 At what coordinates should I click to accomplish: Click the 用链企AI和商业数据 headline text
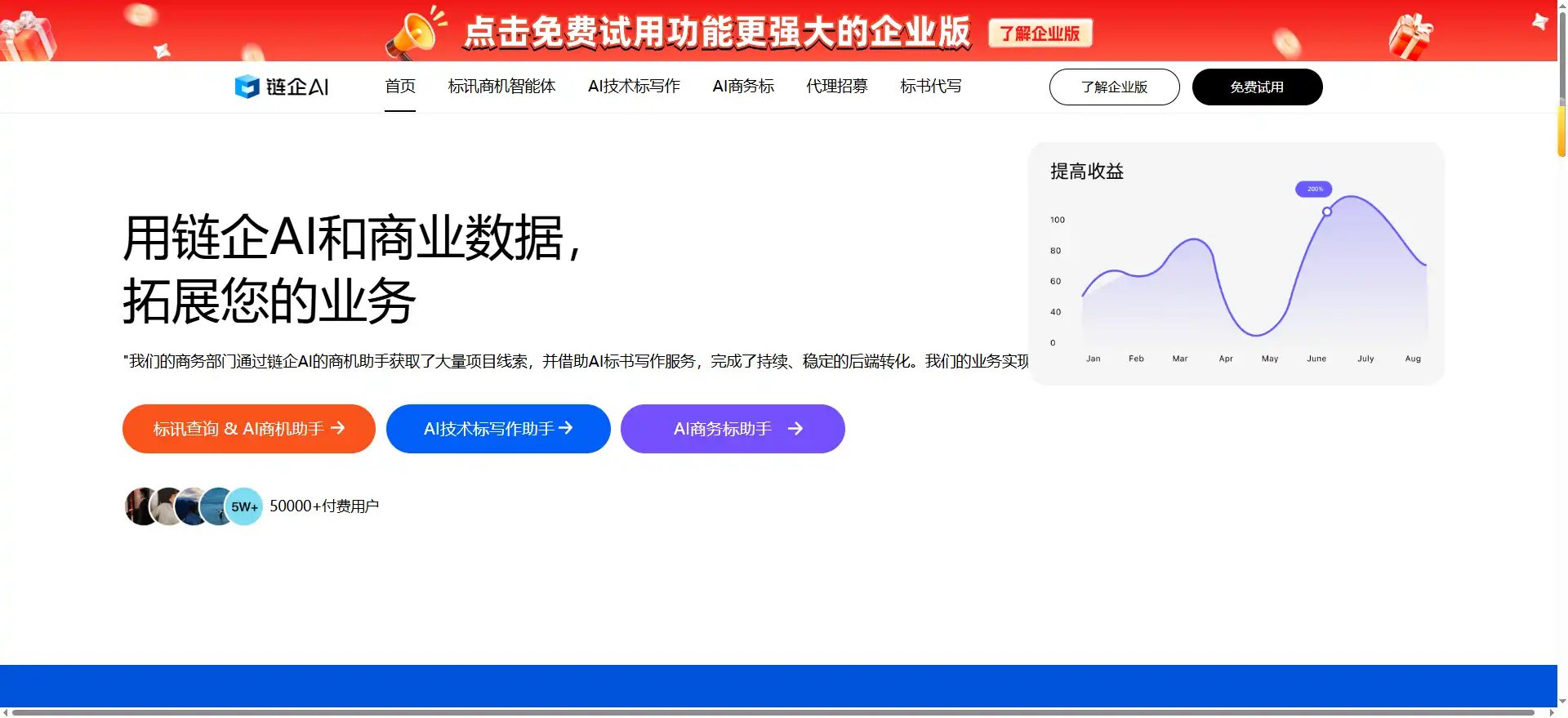pos(353,239)
